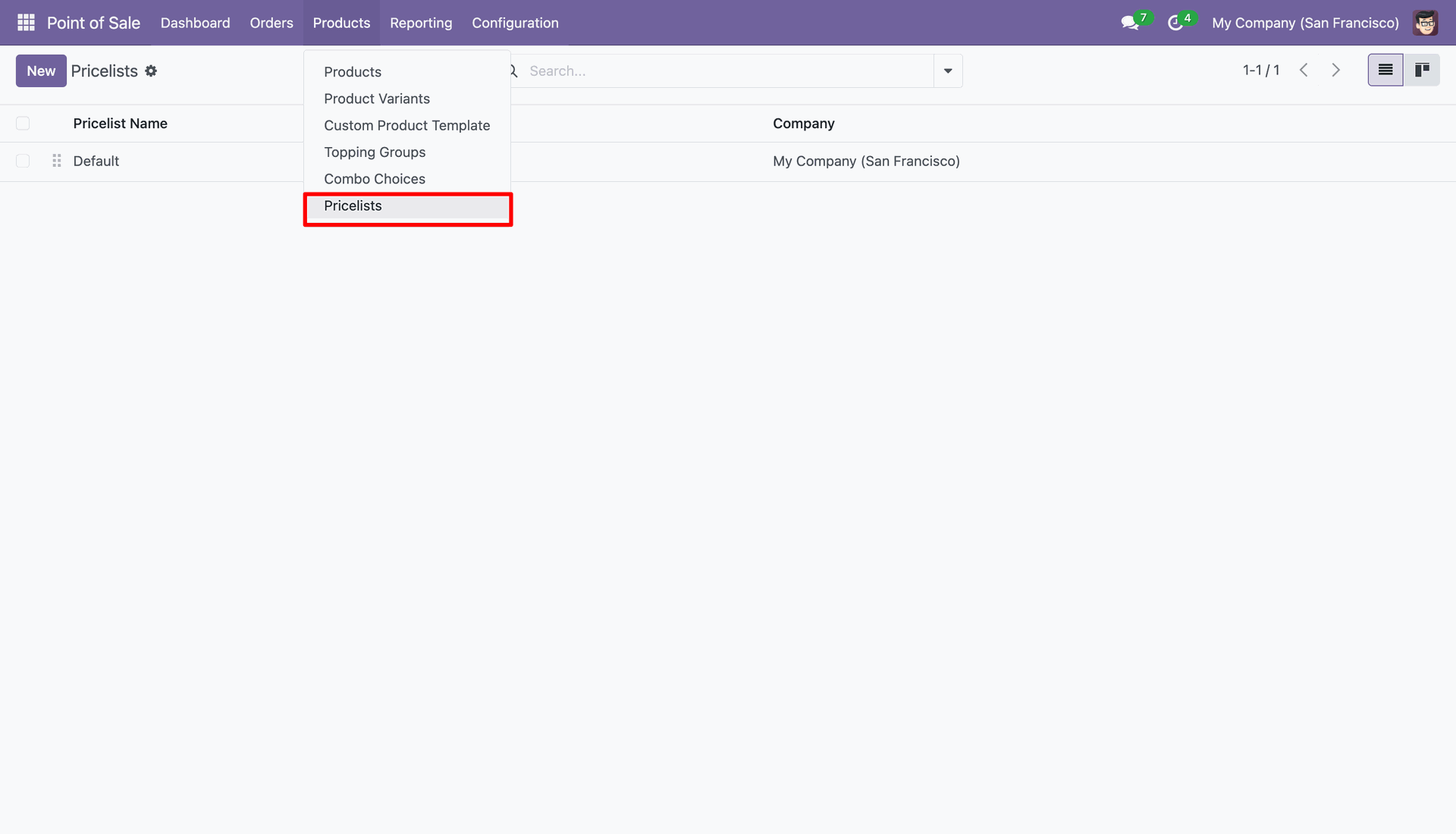Switch to list view

click(1385, 71)
